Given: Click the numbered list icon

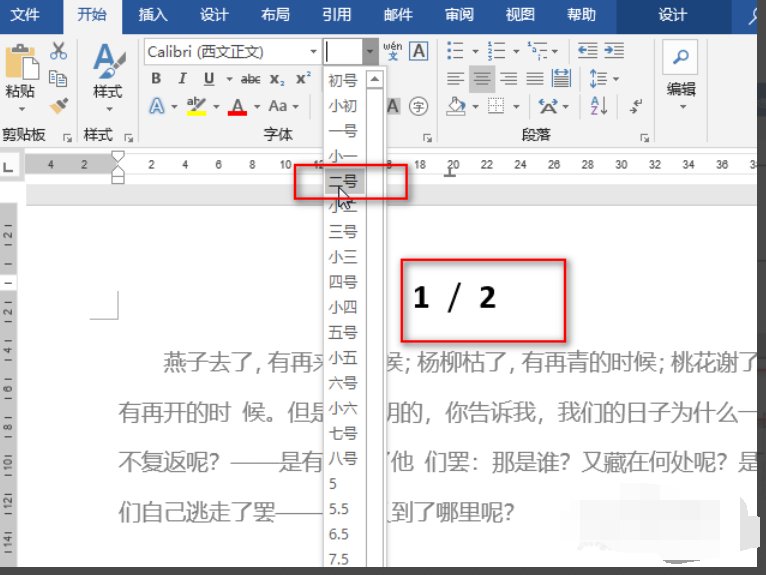Looking at the screenshot, I should [496, 51].
